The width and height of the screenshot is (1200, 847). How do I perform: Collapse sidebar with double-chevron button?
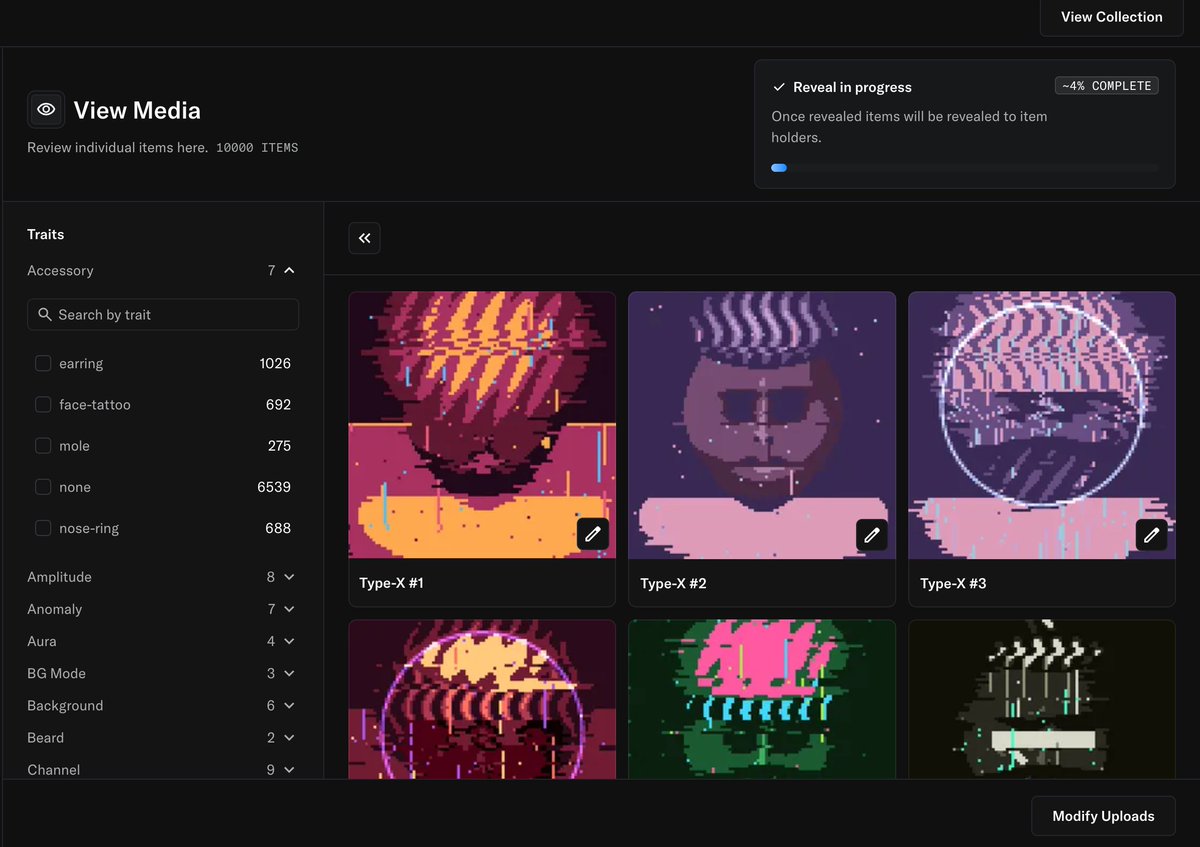coord(364,238)
